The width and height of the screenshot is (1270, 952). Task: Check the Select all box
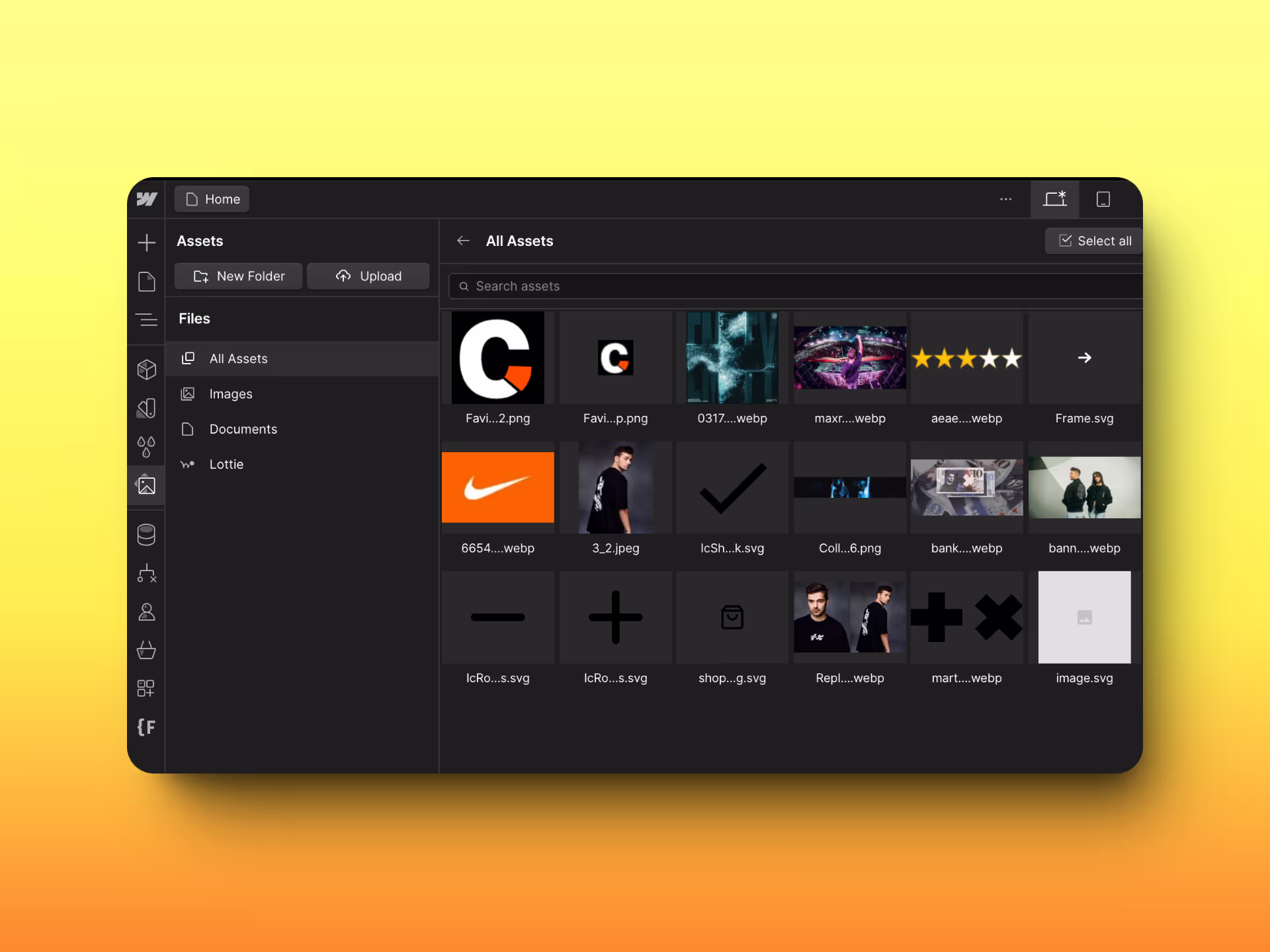1094,241
